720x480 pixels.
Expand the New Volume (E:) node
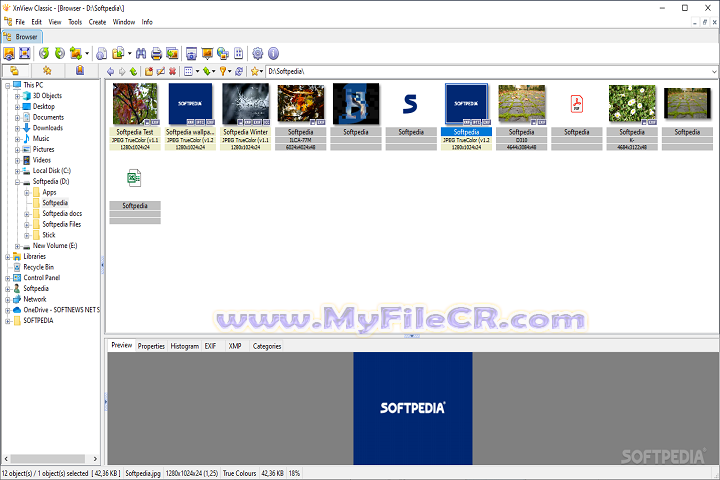click(17, 246)
